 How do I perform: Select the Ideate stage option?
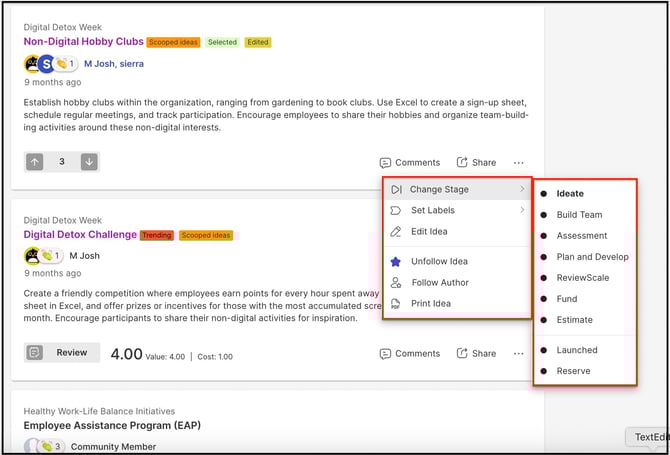570,194
